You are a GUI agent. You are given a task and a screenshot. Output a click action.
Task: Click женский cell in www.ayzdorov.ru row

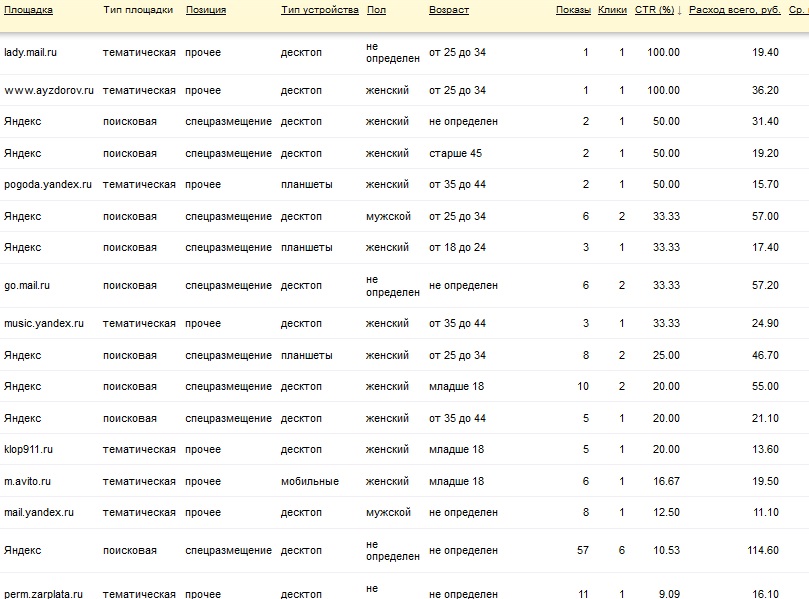[387, 90]
